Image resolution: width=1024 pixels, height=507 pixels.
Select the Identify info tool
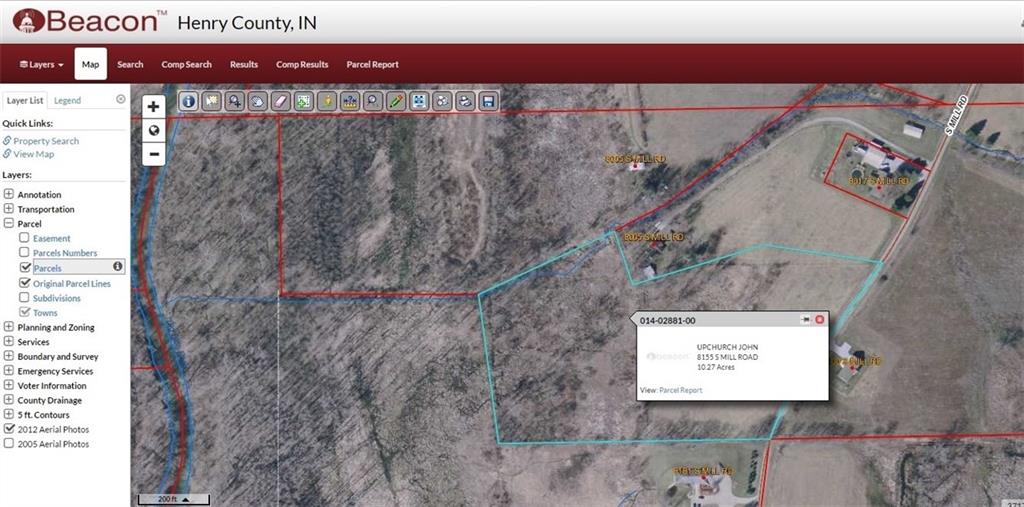[x=189, y=101]
